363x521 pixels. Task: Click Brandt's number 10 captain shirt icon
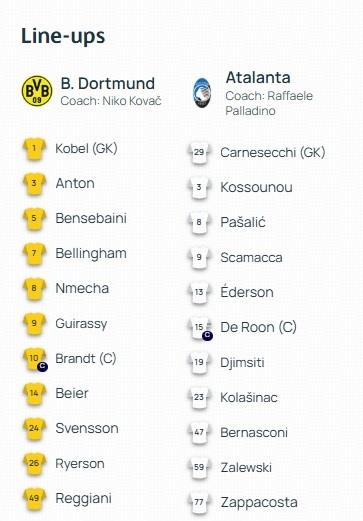point(35,359)
